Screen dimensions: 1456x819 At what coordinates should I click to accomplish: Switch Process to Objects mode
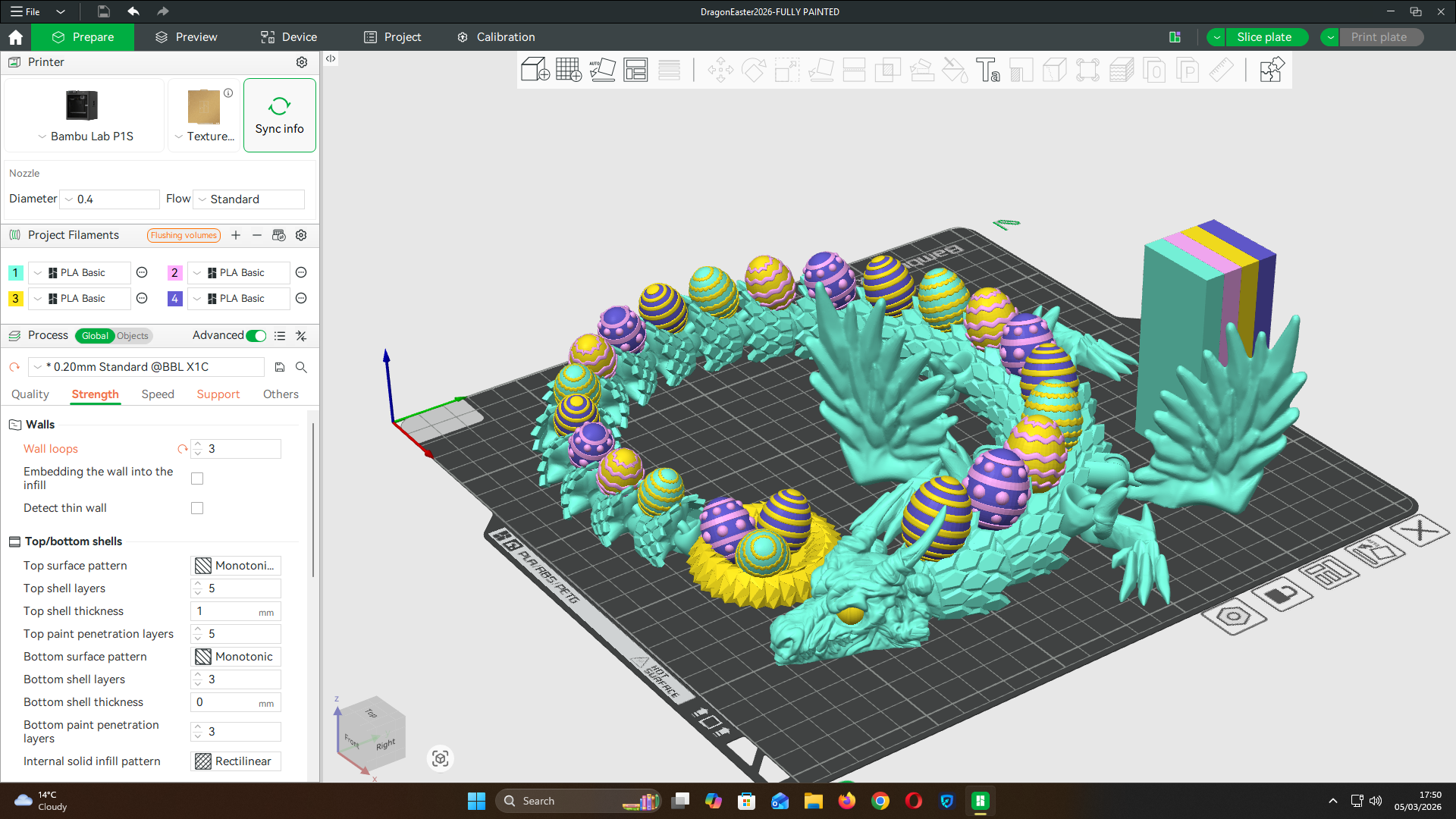tap(133, 336)
